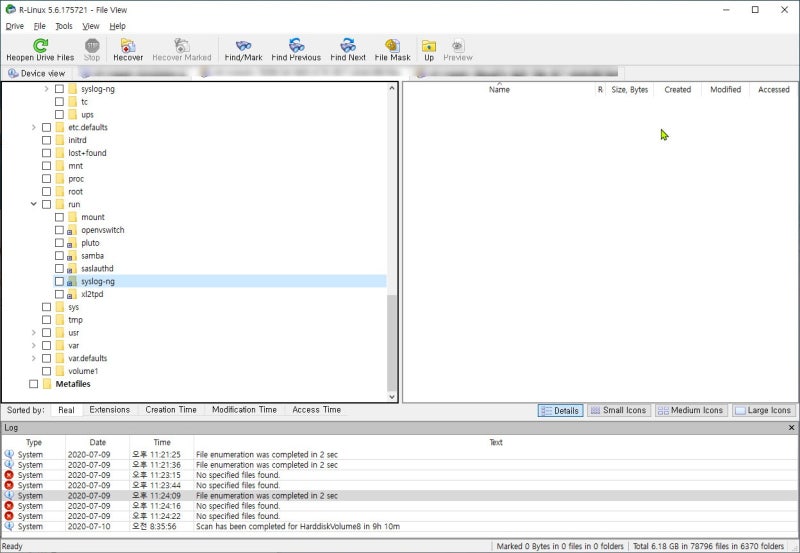Click the tree scrollbar down arrow

[392, 397]
